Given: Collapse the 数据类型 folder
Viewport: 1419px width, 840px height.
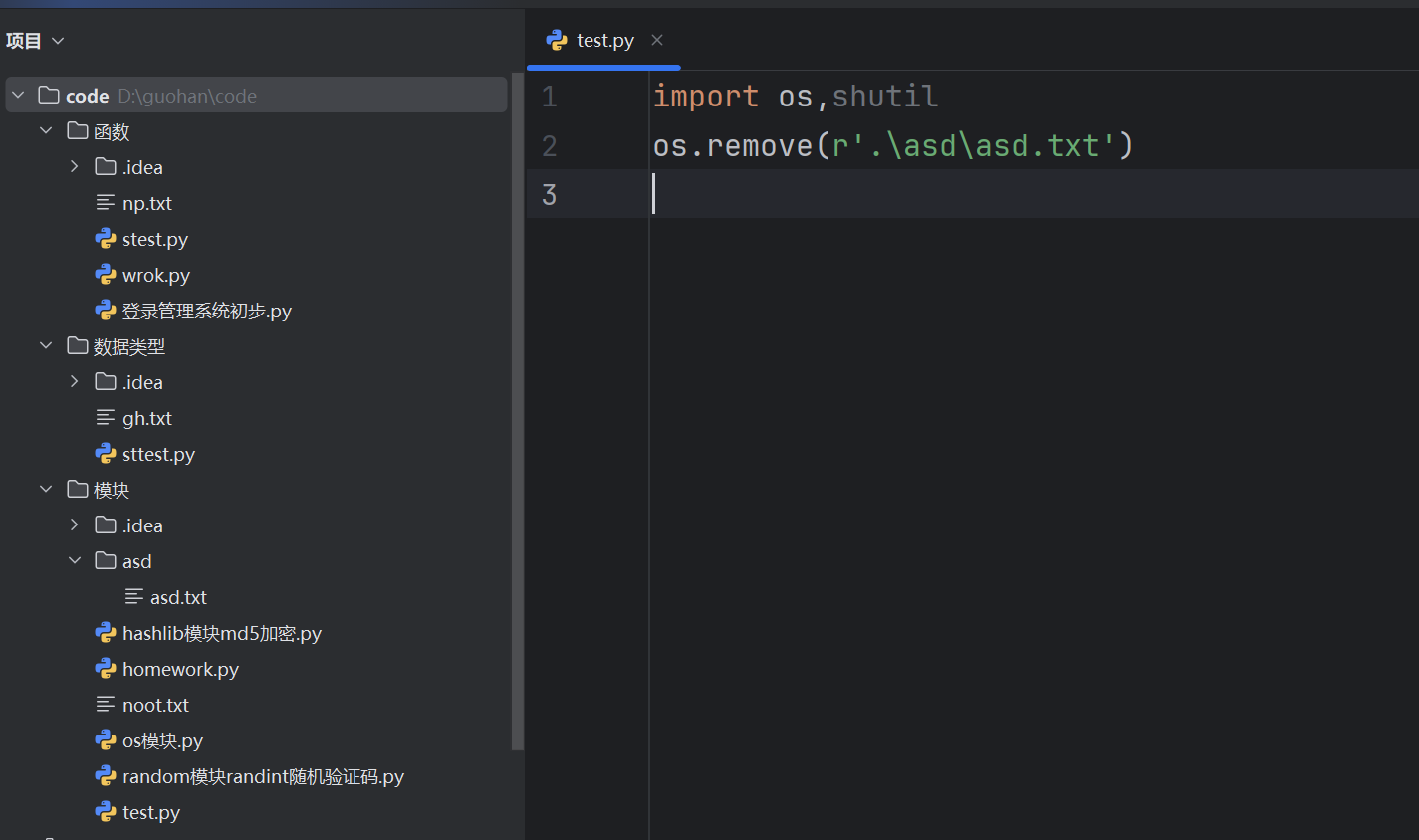Looking at the screenshot, I should tap(46, 346).
